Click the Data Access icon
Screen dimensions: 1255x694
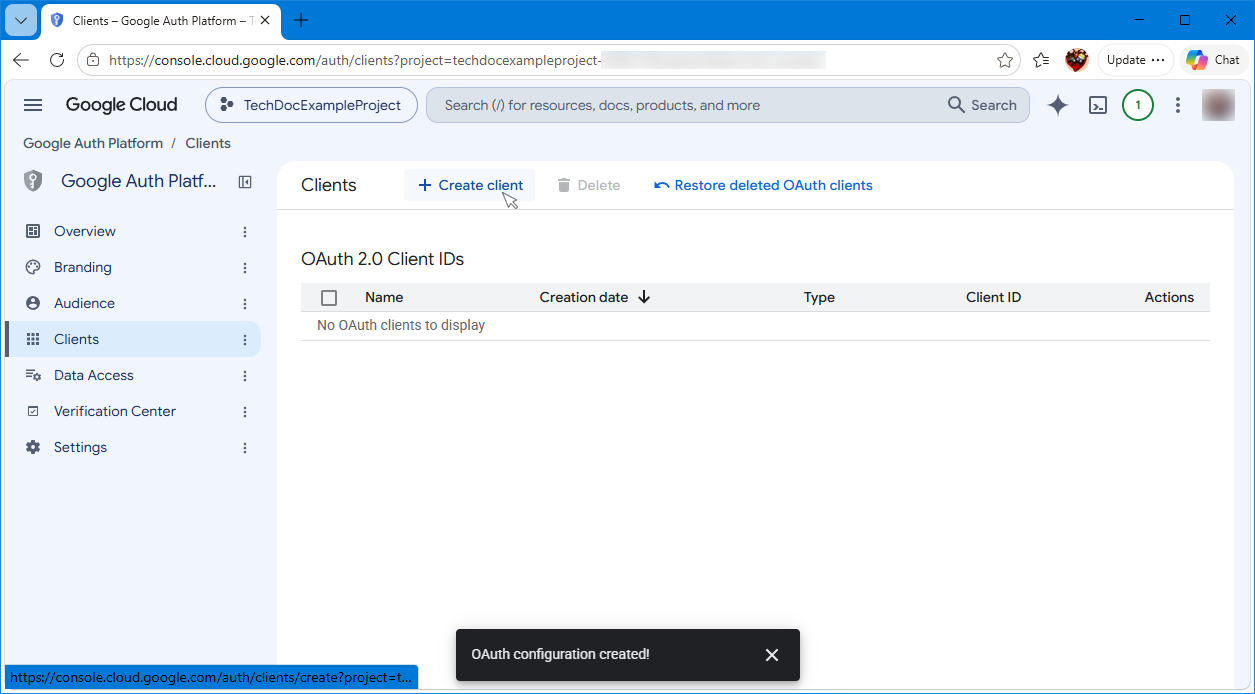click(33, 375)
